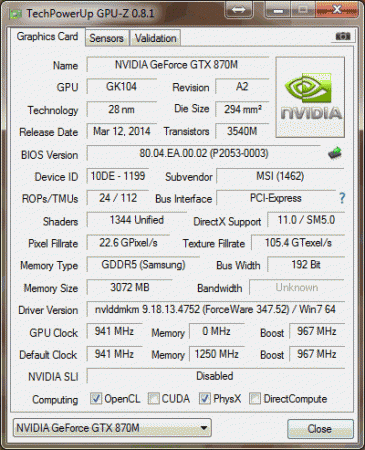Click the Pixel Fillrate field 22.6 GPixel/s
This screenshot has height=450, width=365.
[128, 242]
